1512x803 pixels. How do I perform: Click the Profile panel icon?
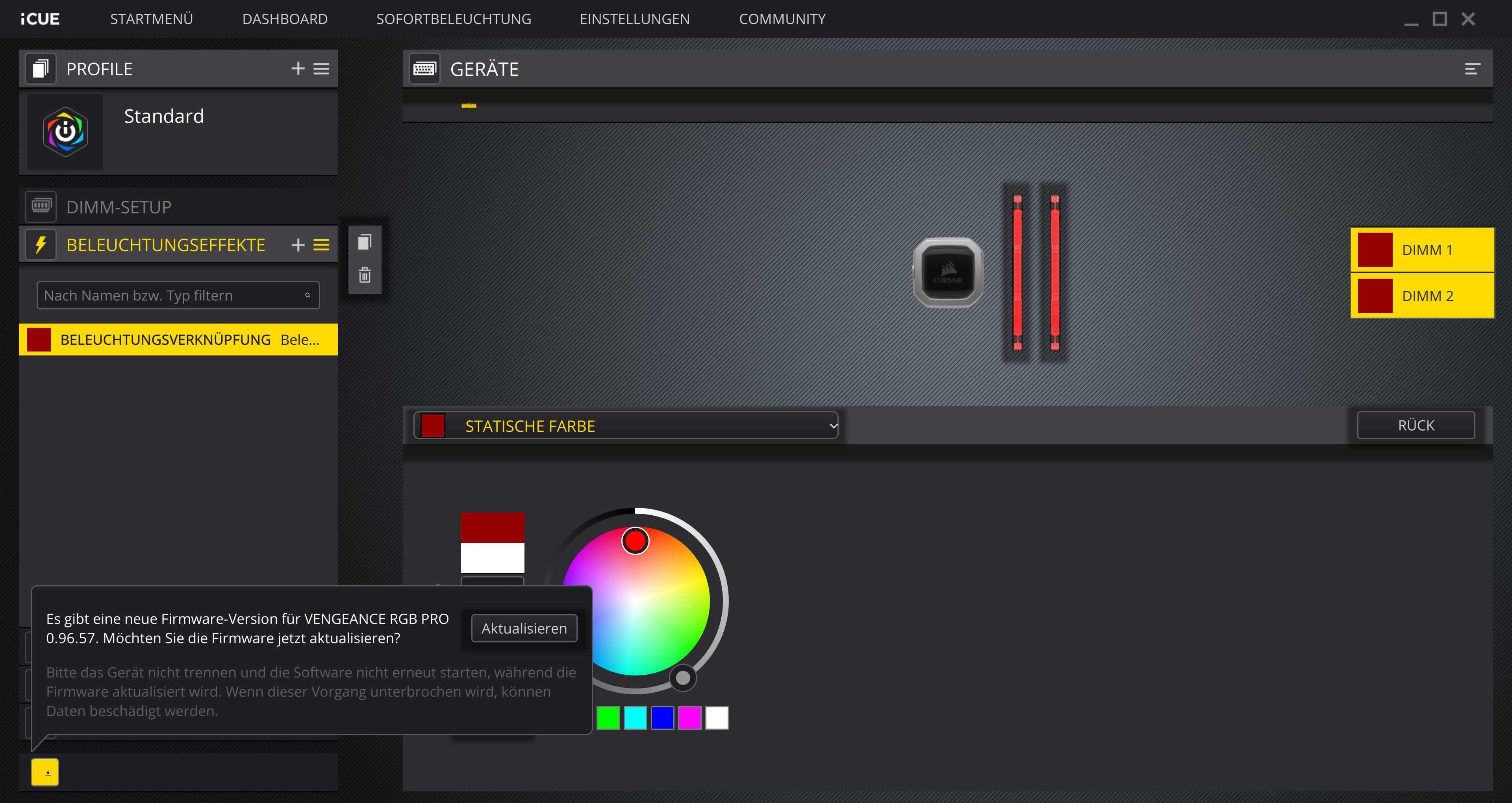(41, 68)
